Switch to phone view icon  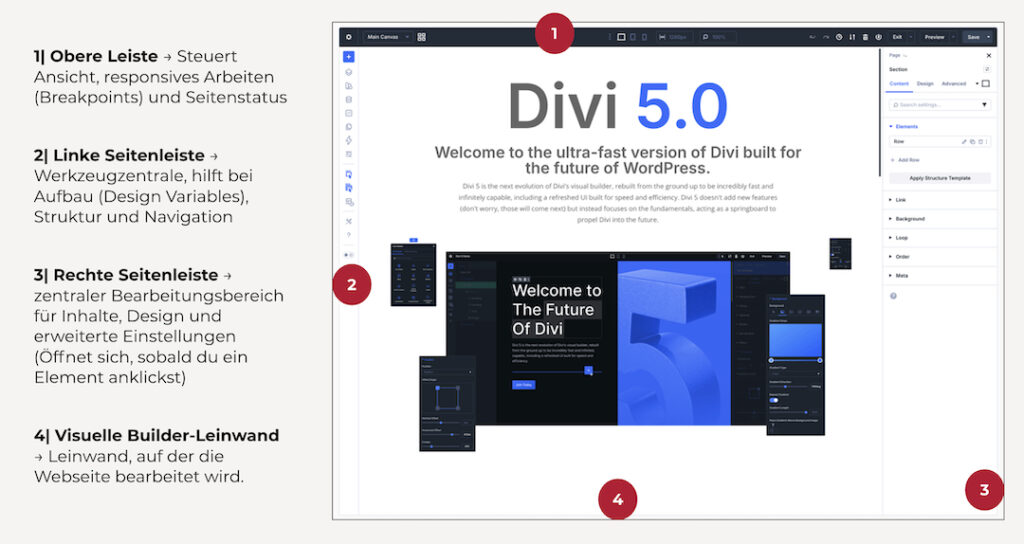tap(645, 37)
